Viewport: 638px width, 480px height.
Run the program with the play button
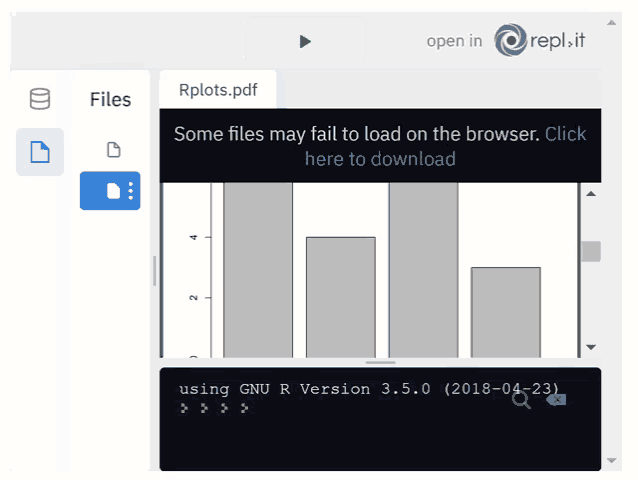coord(305,41)
